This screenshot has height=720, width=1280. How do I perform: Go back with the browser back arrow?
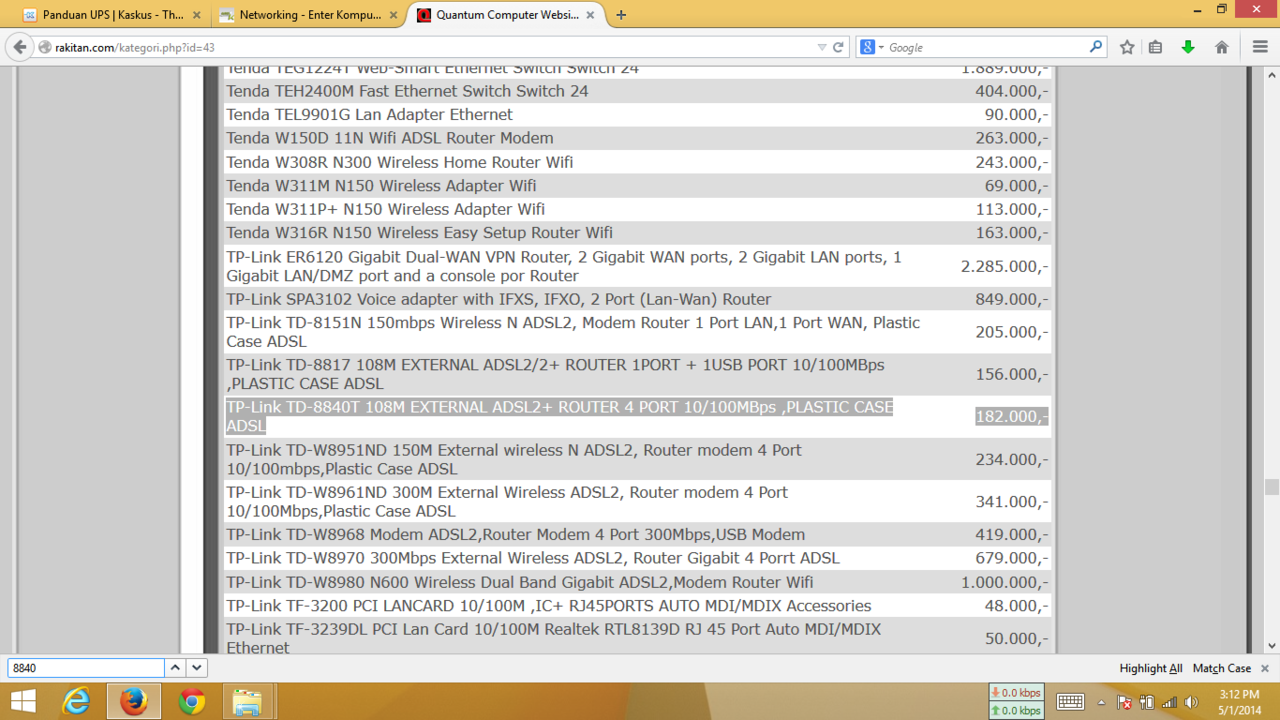(20, 47)
